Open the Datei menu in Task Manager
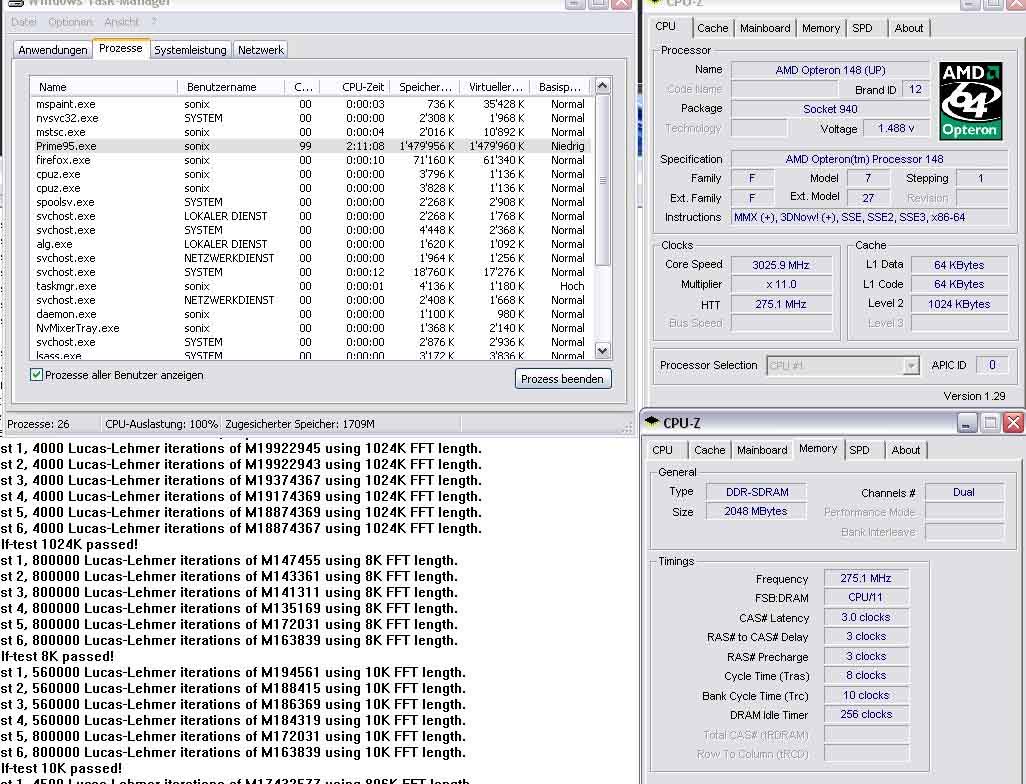 point(24,22)
